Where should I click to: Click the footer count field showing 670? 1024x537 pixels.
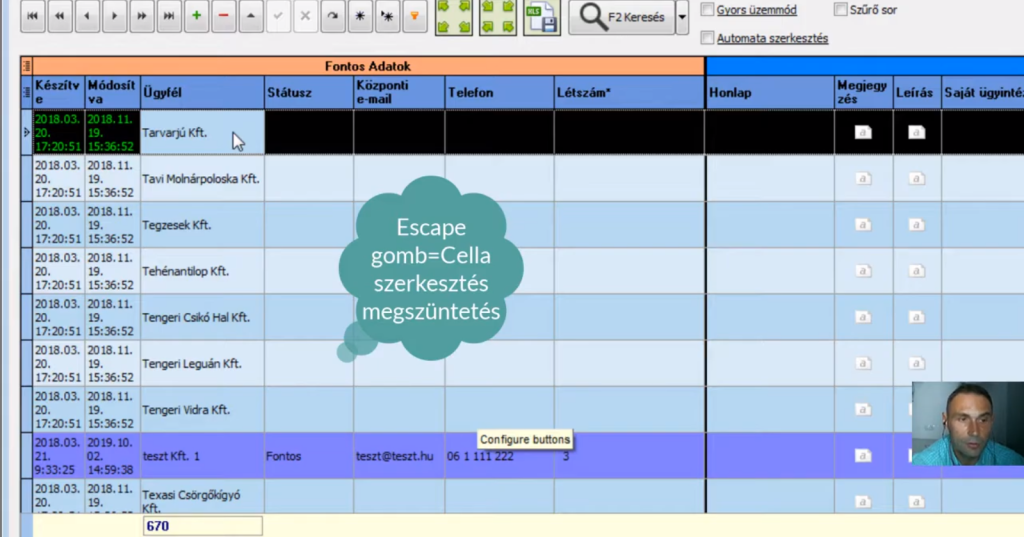pos(202,526)
